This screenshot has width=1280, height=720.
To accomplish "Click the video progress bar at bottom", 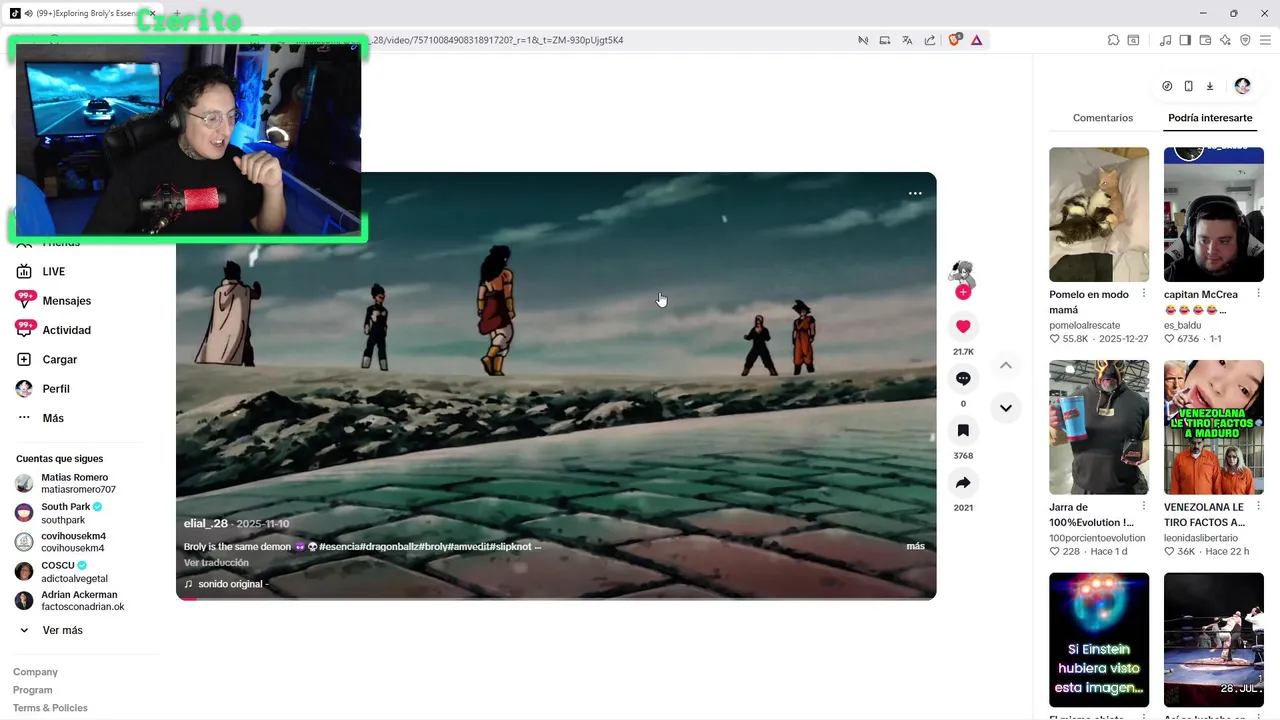I will point(556,598).
